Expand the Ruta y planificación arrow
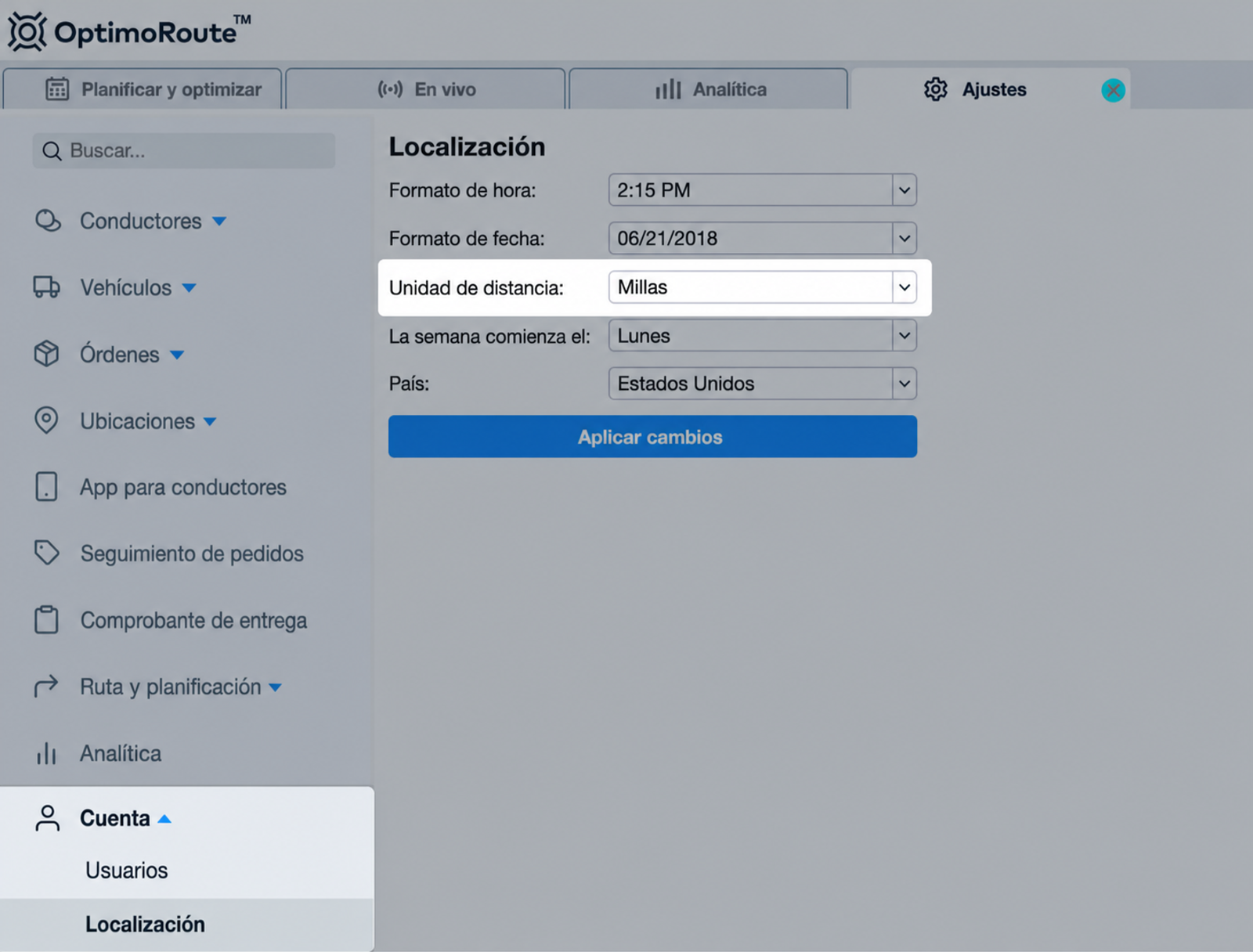 (x=275, y=687)
